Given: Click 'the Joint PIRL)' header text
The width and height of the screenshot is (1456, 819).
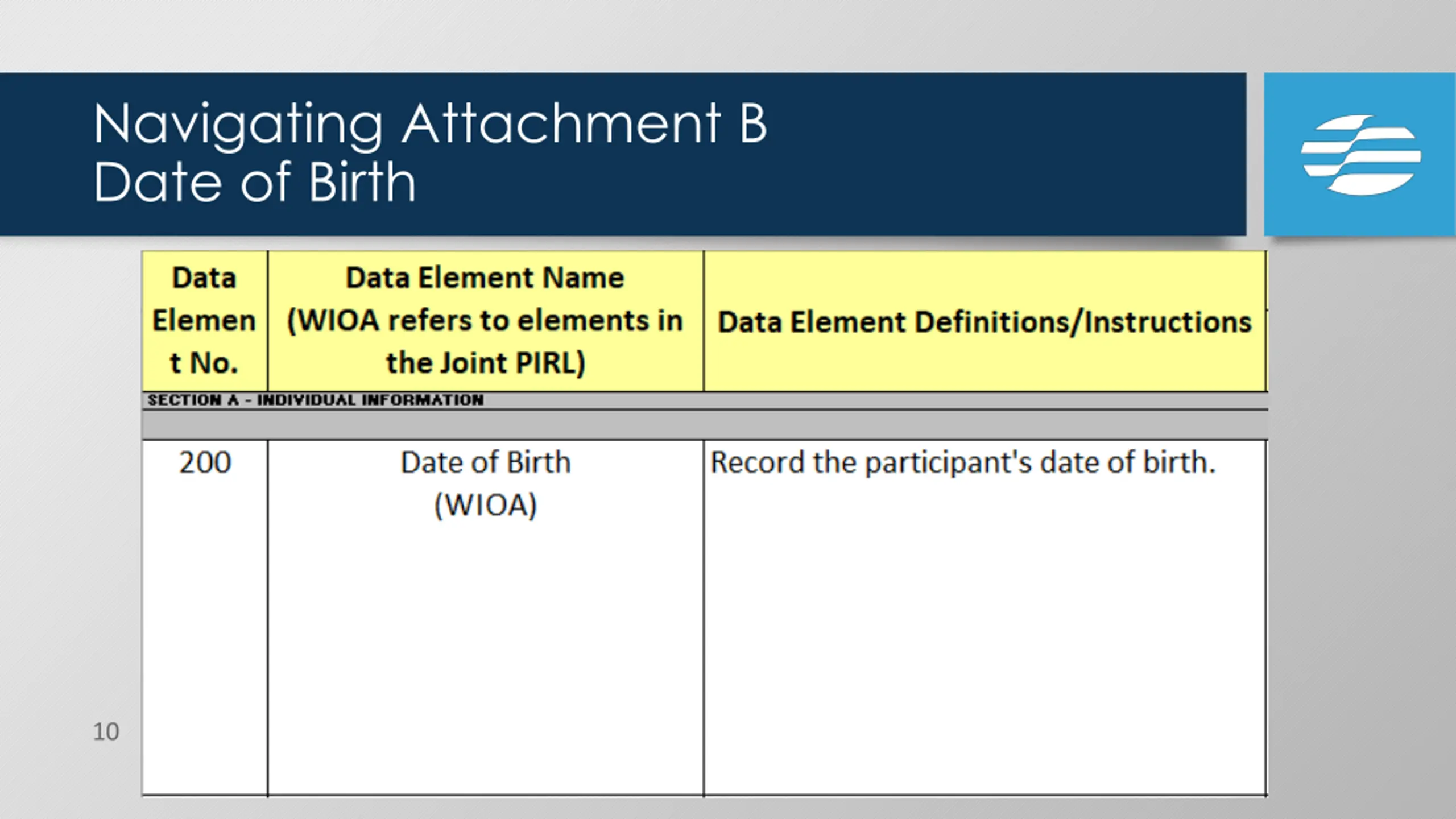Looking at the screenshot, I should point(485,363).
